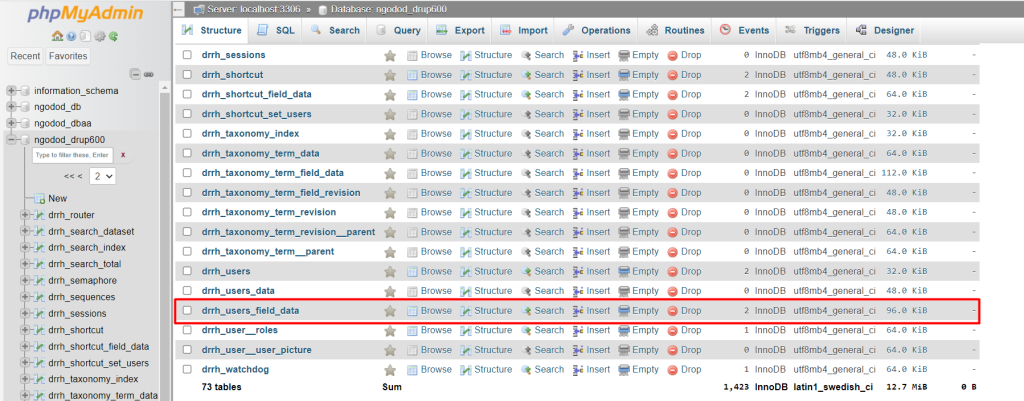
Task: Tick the drrh_taxonomy_index checkbox
Action: [187, 133]
